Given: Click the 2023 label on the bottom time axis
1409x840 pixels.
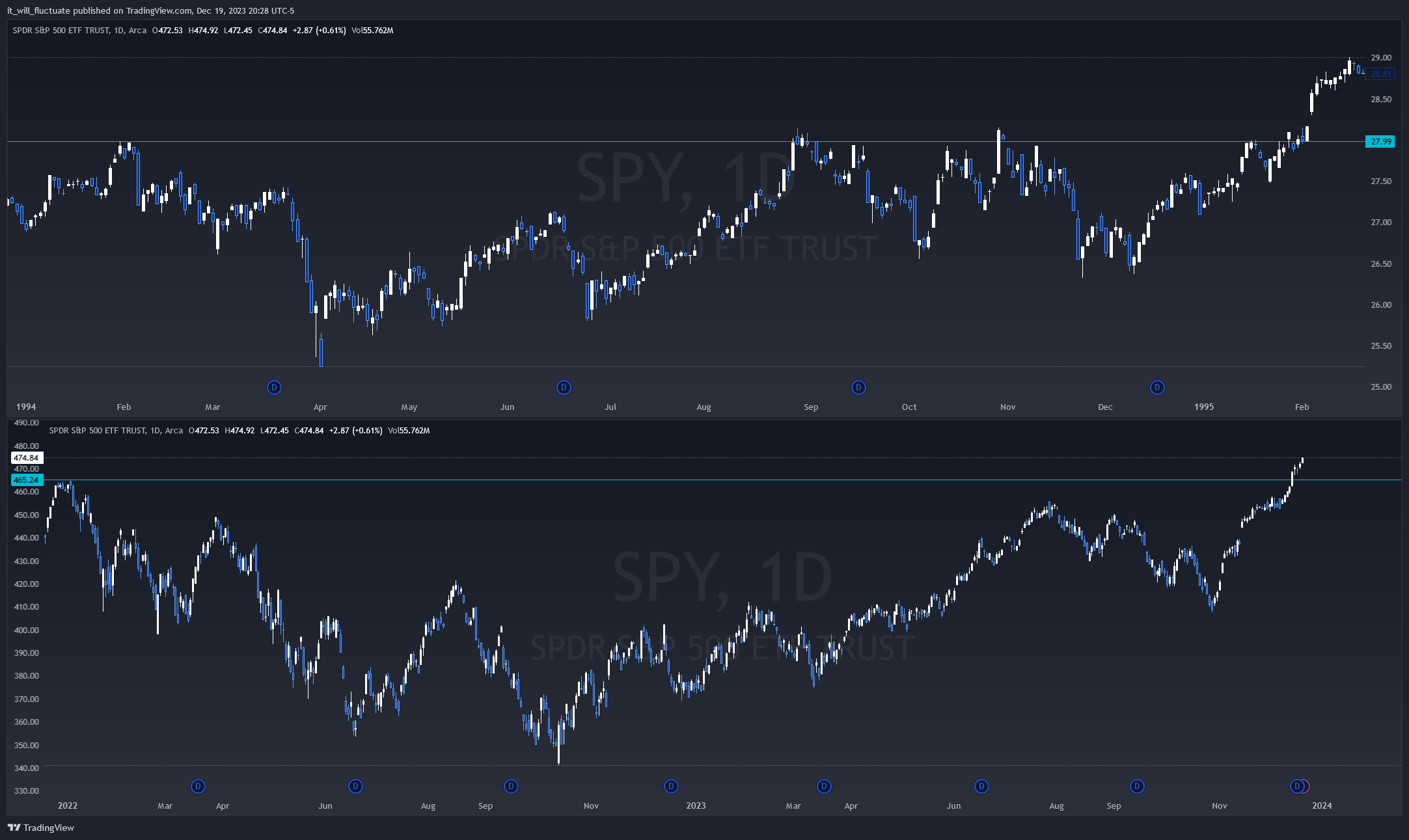Looking at the screenshot, I should point(696,806).
